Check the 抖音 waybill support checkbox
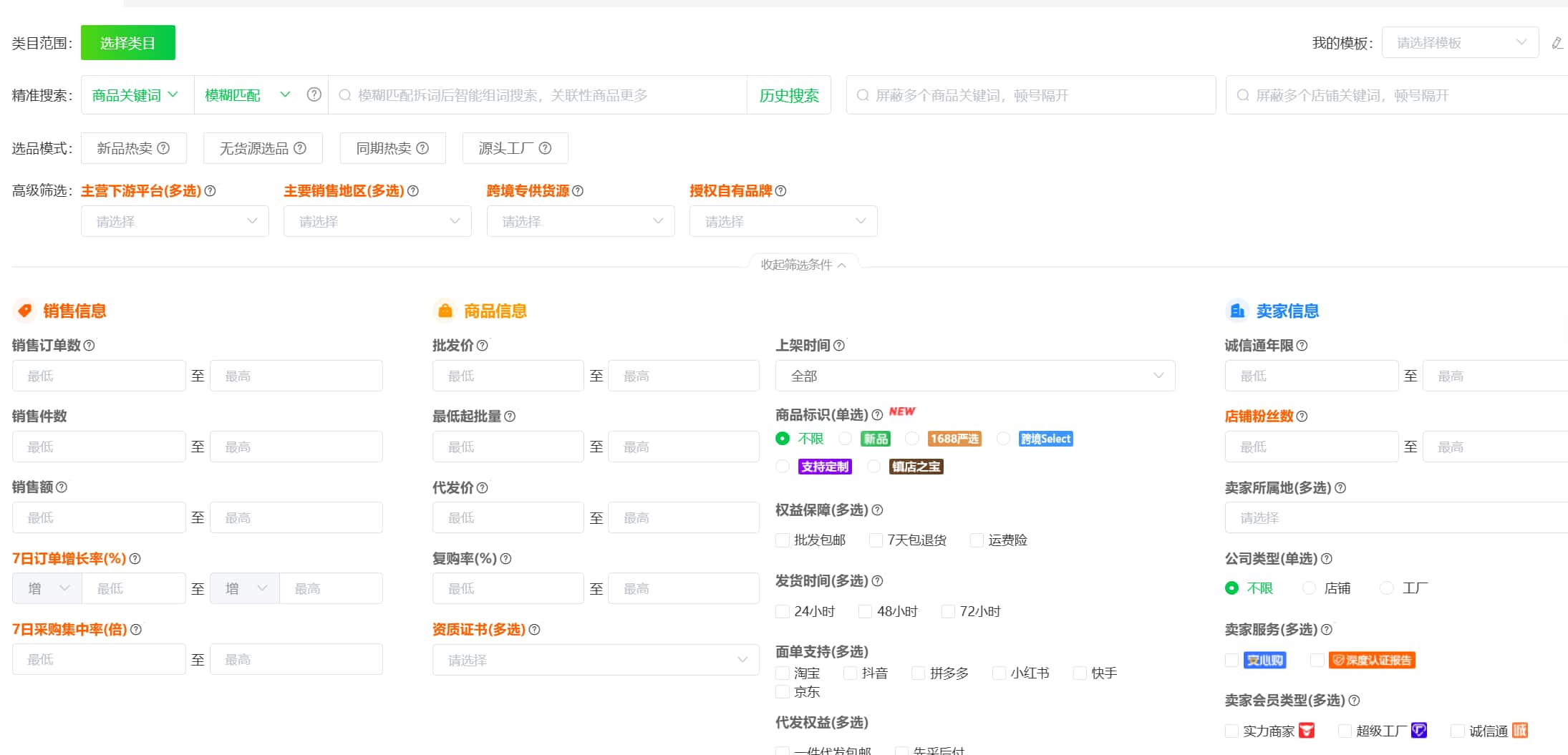The height and width of the screenshot is (755, 1568). [x=851, y=673]
